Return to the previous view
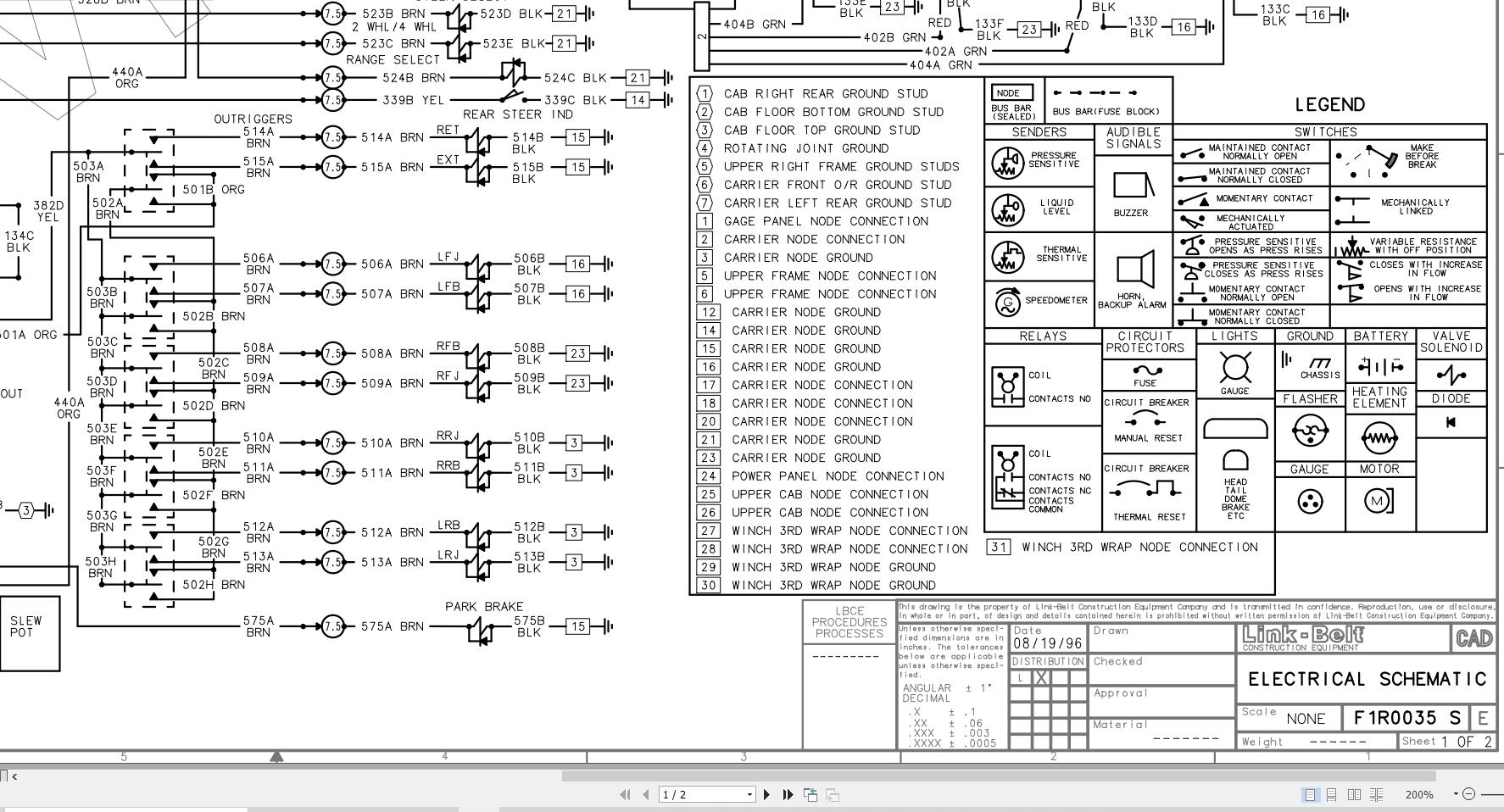The height and width of the screenshot is (812, 1504). pos(810,795)
